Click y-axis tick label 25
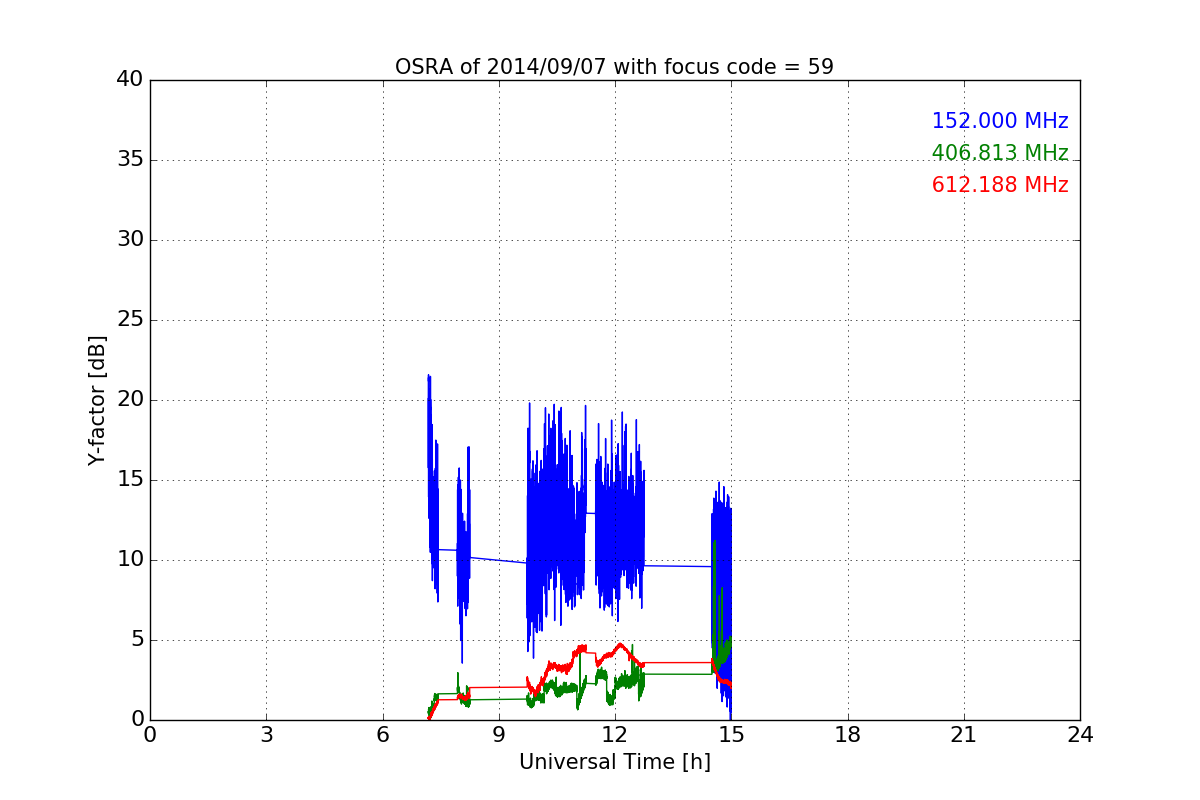The image size is (1200, 800). pyautogui.click(x=130, y=320)
